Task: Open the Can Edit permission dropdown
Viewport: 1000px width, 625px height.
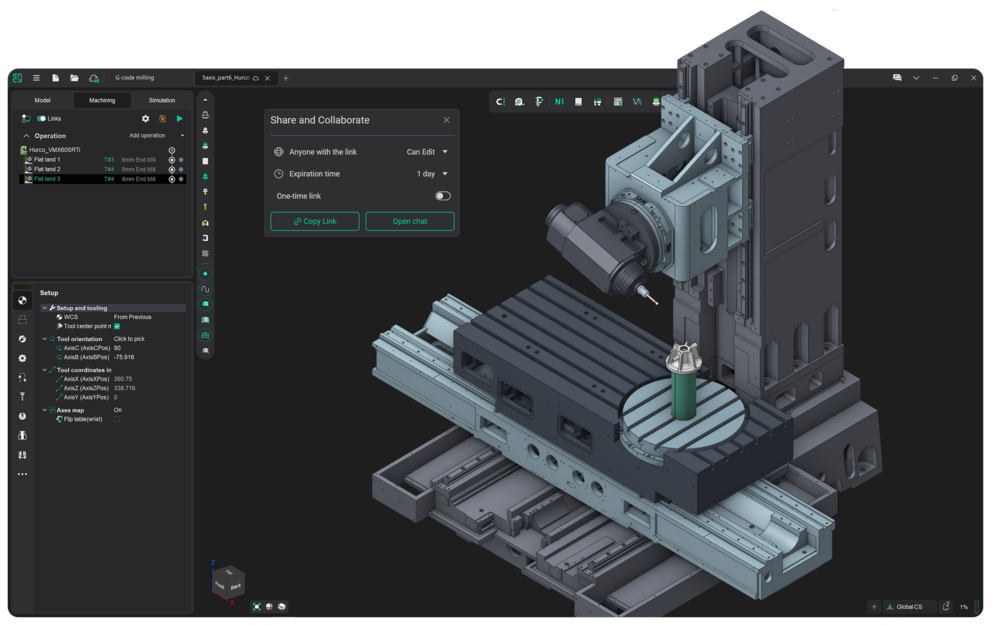Action: 426,152
